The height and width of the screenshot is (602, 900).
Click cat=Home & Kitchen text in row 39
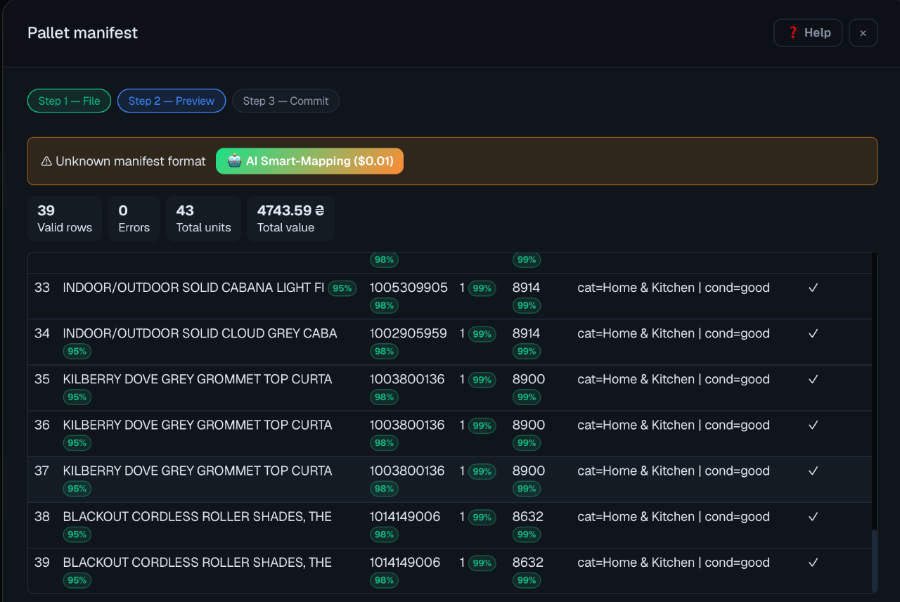click(636, 562)
